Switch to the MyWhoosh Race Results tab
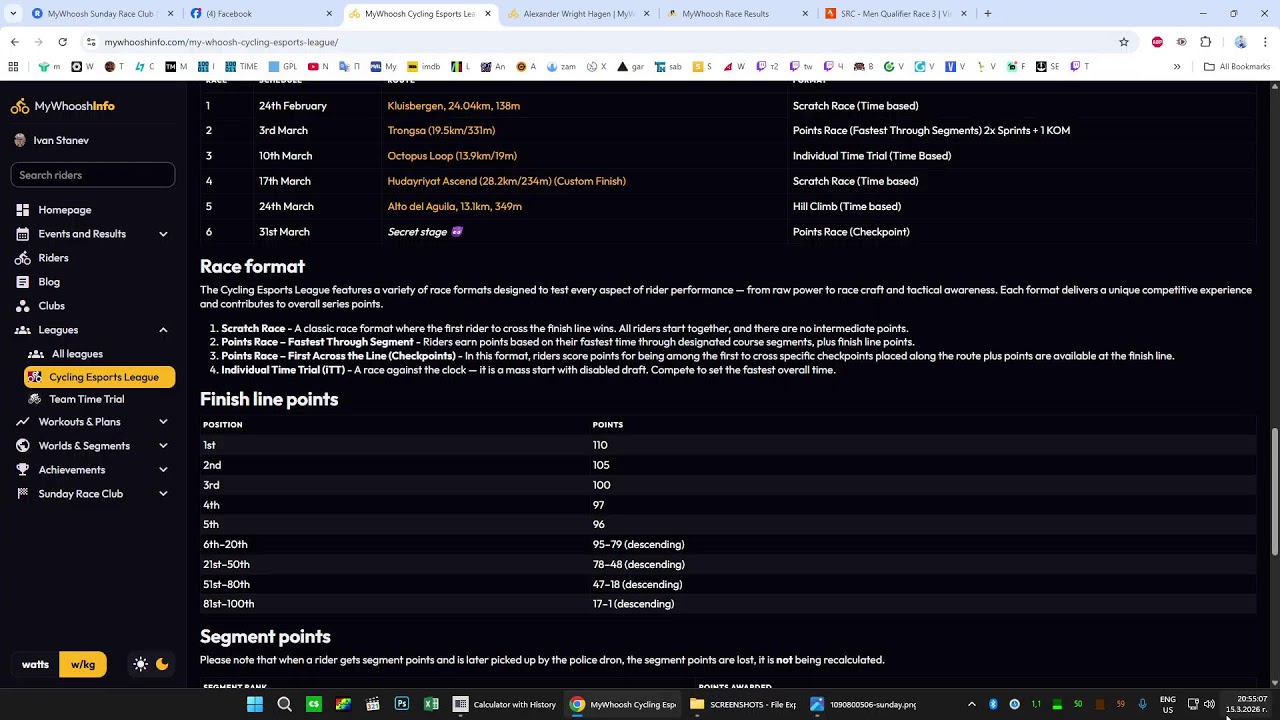 pos(737,14)
